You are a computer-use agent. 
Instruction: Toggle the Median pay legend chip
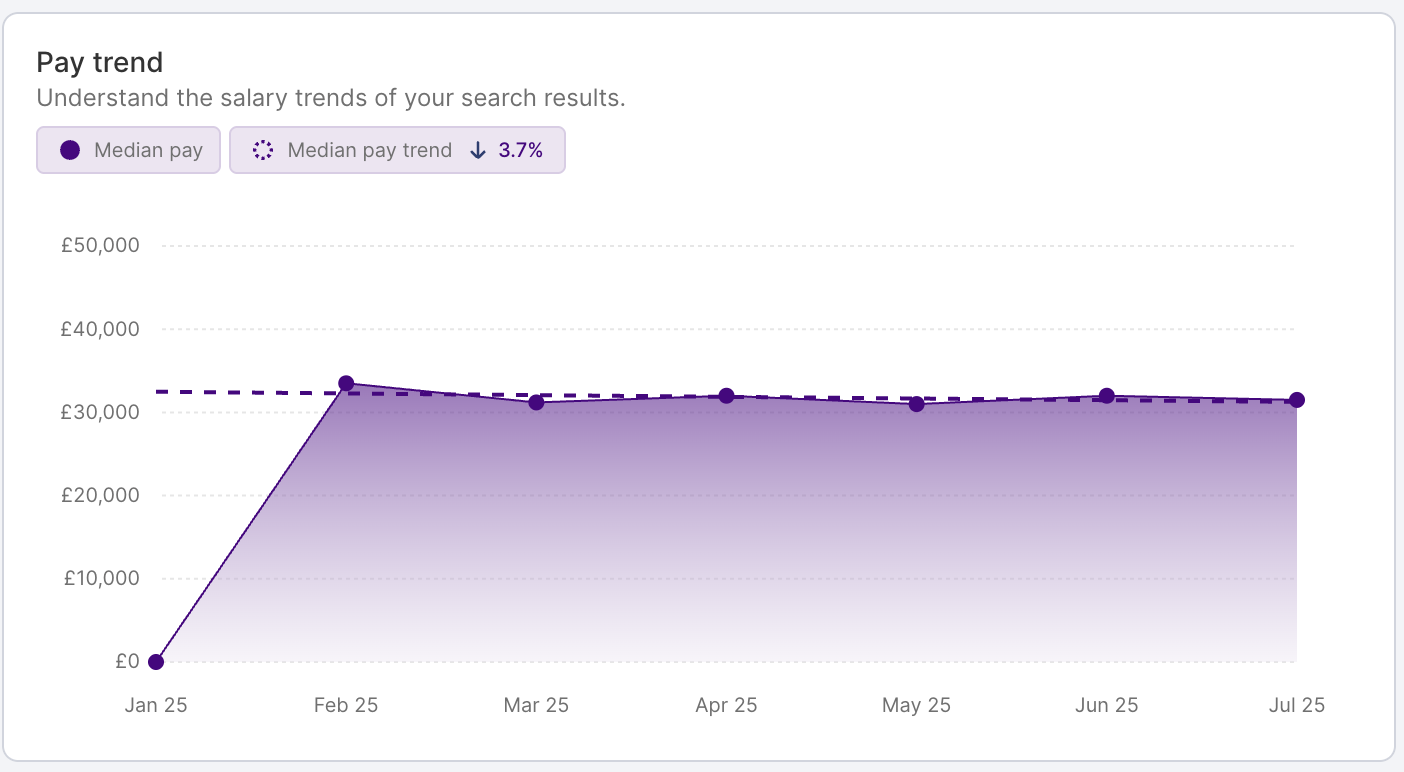coord(128,150)
